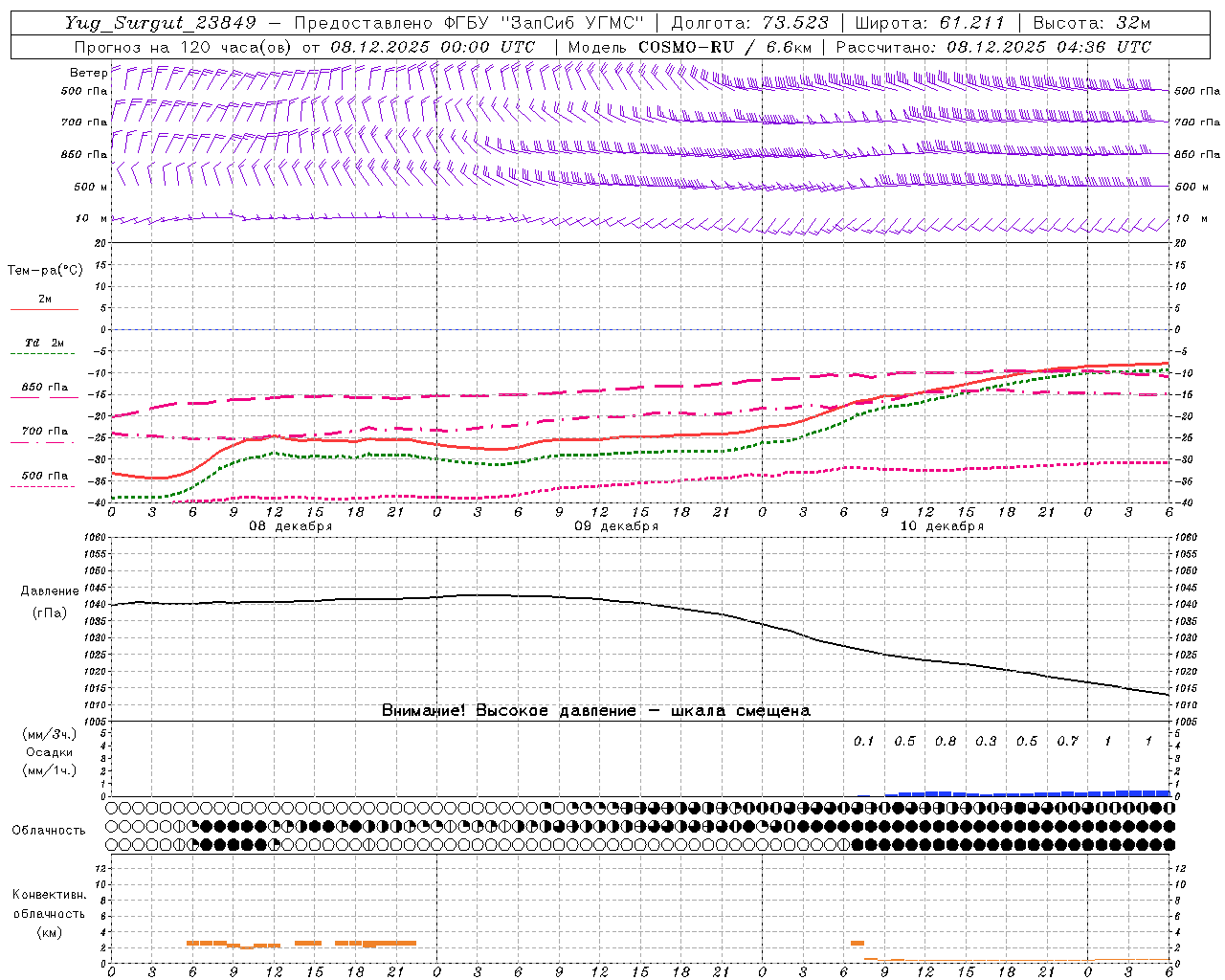This screenshot has width=1225, height=980.
Task: Click the Облачность cloud cover label
Action: coord(49,830)
